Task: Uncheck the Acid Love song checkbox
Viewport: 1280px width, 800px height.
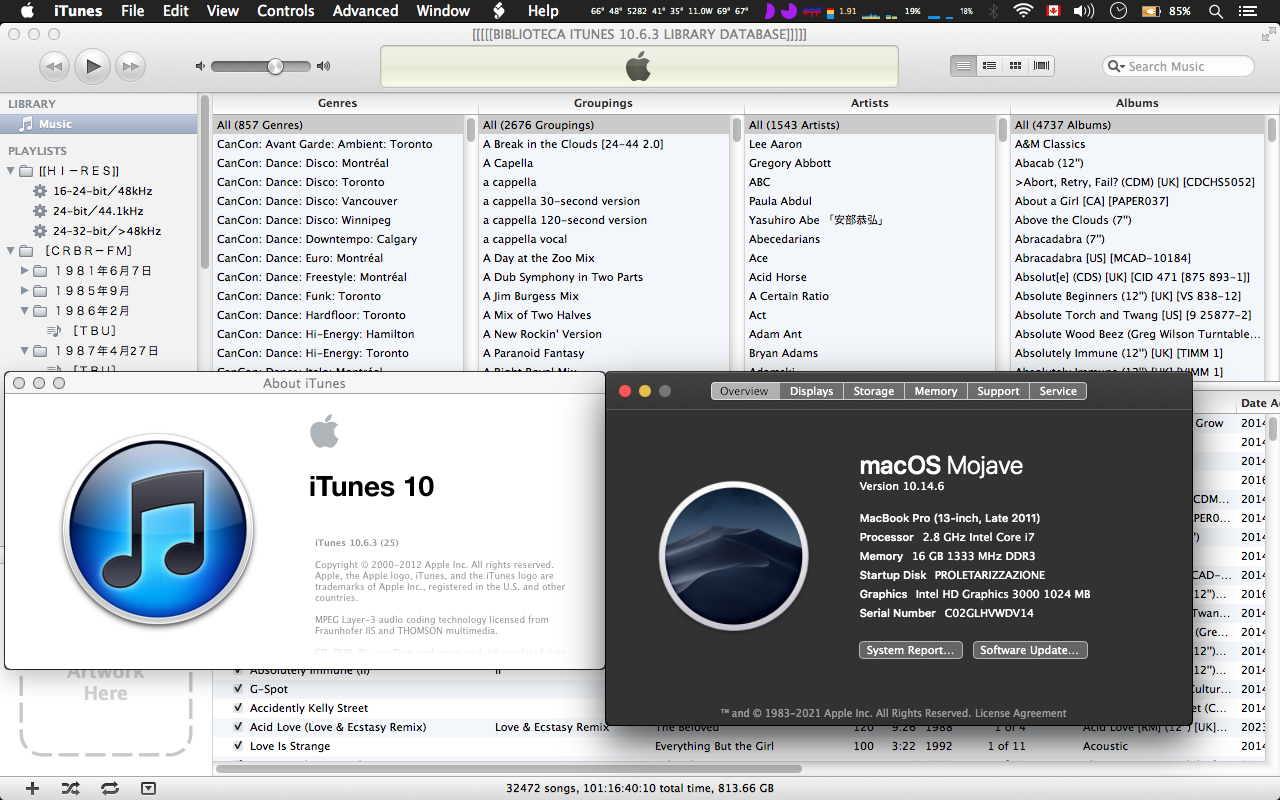Action: (x=238, y=727)
